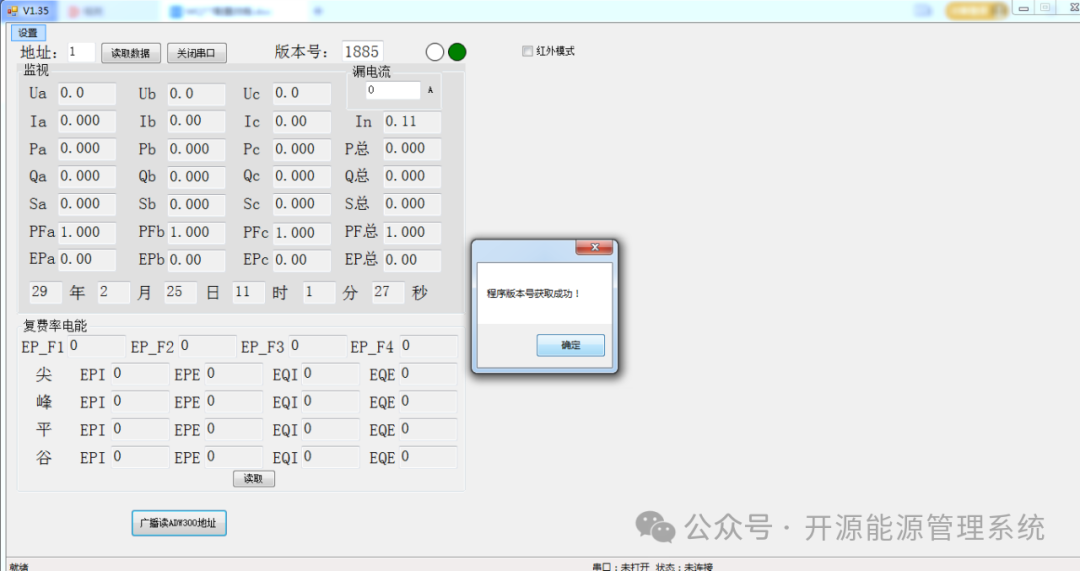Image resolution: width=1080 pixels, height=571 pixels.
Task: Click the Ib current field
Action: pyautogui.click(x=196, y=121)
